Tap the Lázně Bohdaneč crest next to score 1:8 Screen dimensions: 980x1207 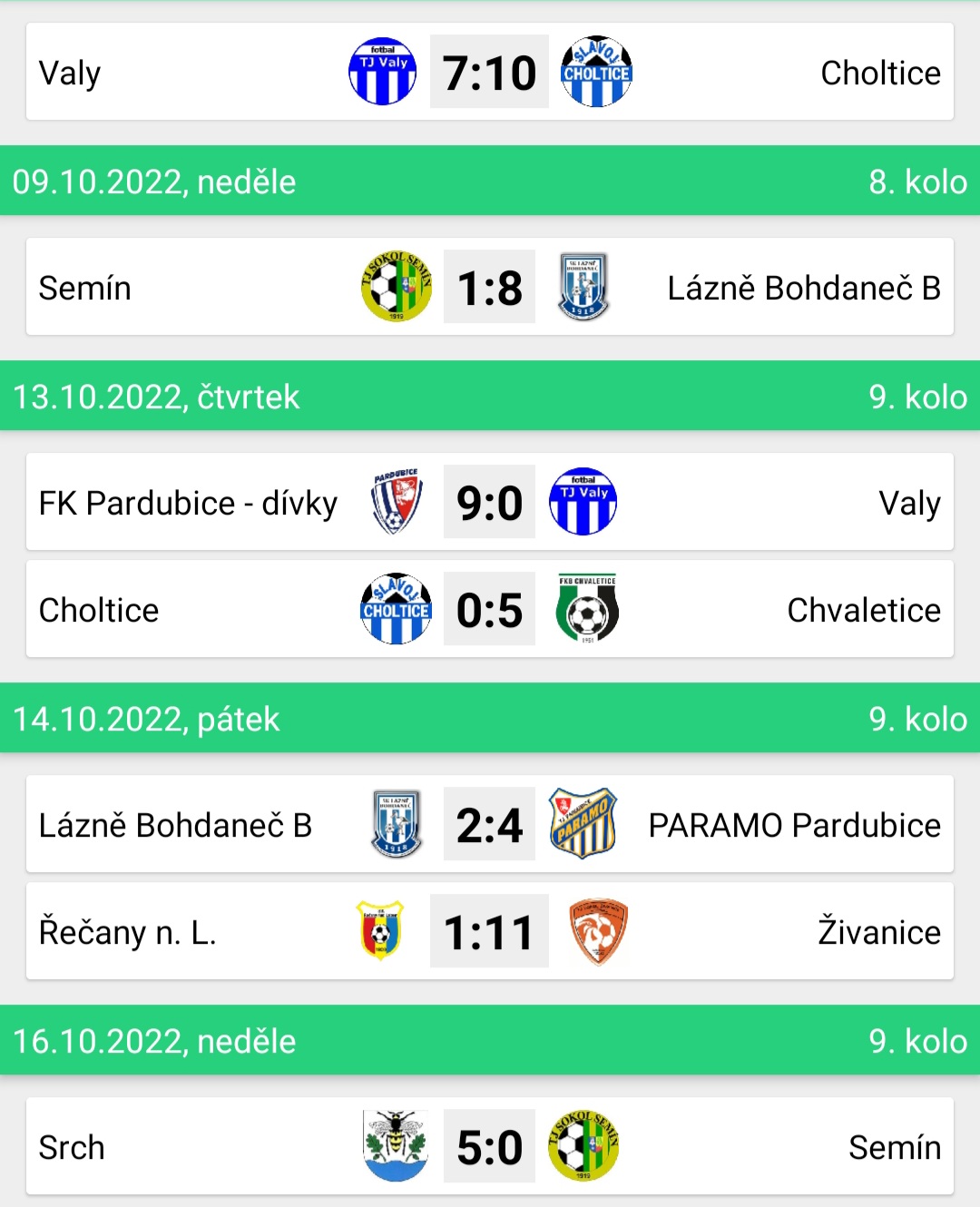[583, 287]
